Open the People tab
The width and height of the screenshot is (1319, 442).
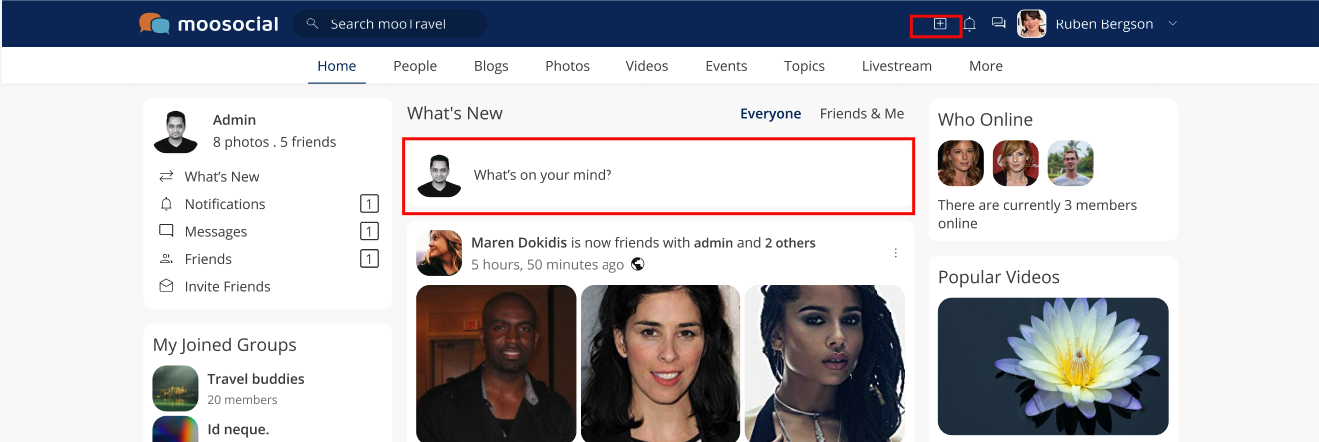click(415, 66)
